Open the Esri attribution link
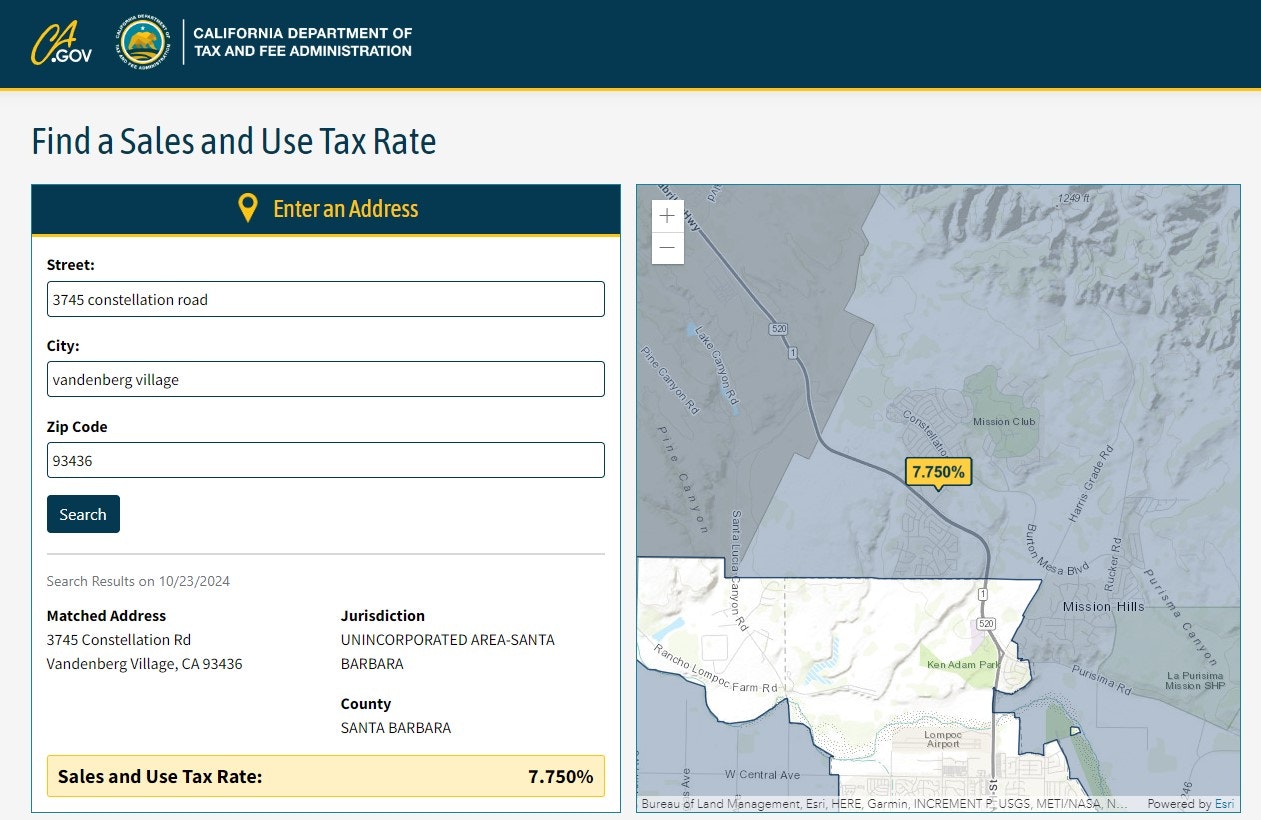 coord(1224,803)
